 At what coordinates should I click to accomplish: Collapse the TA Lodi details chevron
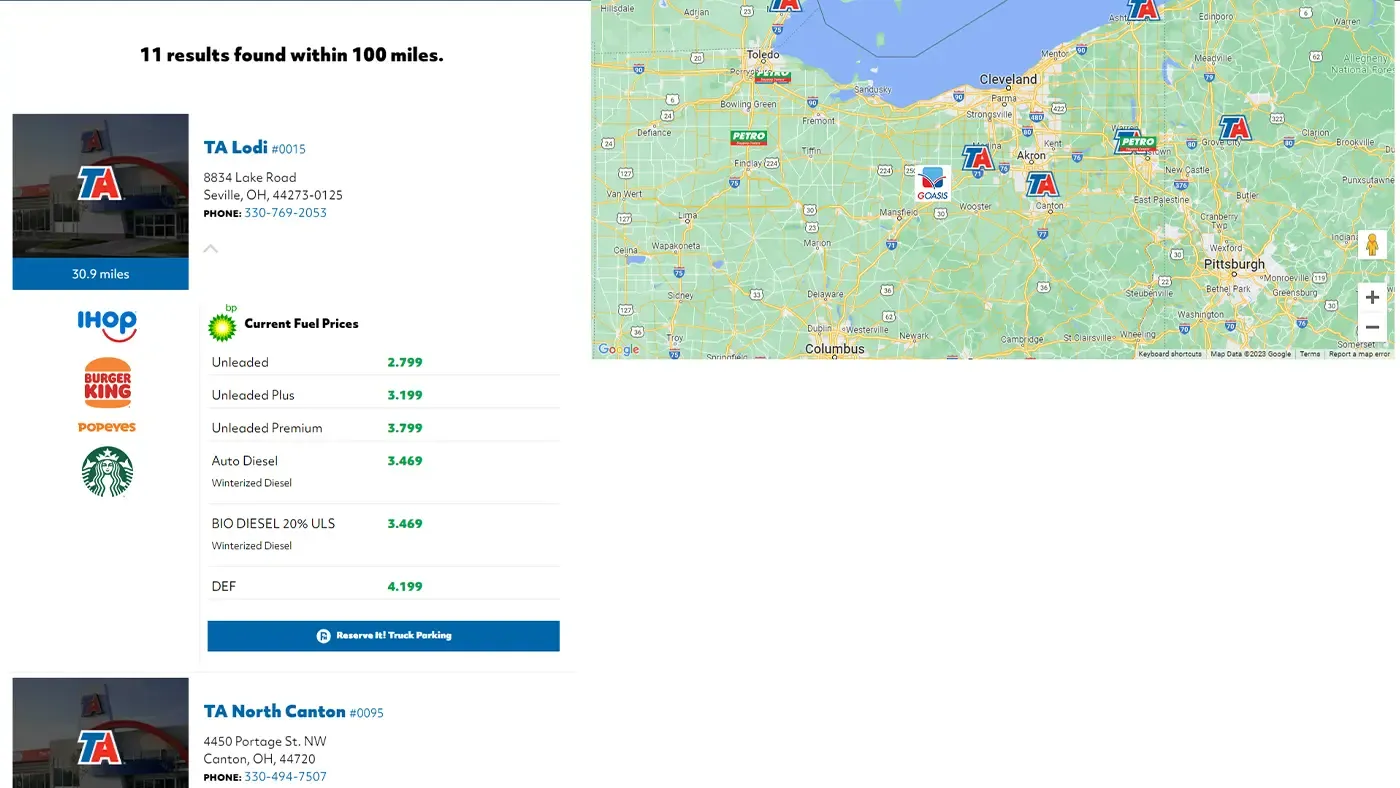[210, 248]
